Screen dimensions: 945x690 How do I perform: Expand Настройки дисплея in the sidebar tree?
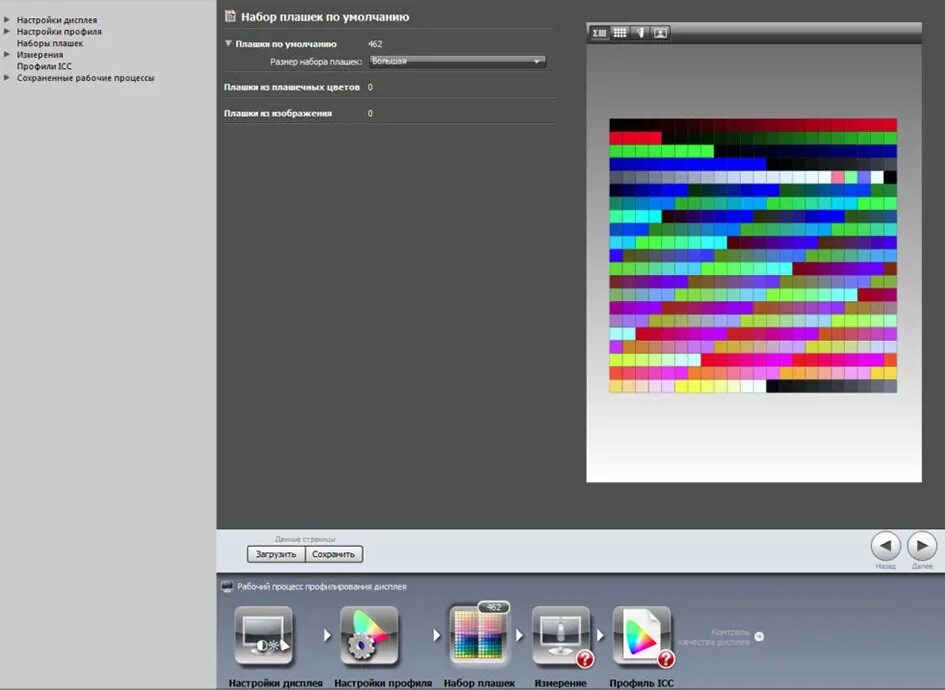coord(7,19)
